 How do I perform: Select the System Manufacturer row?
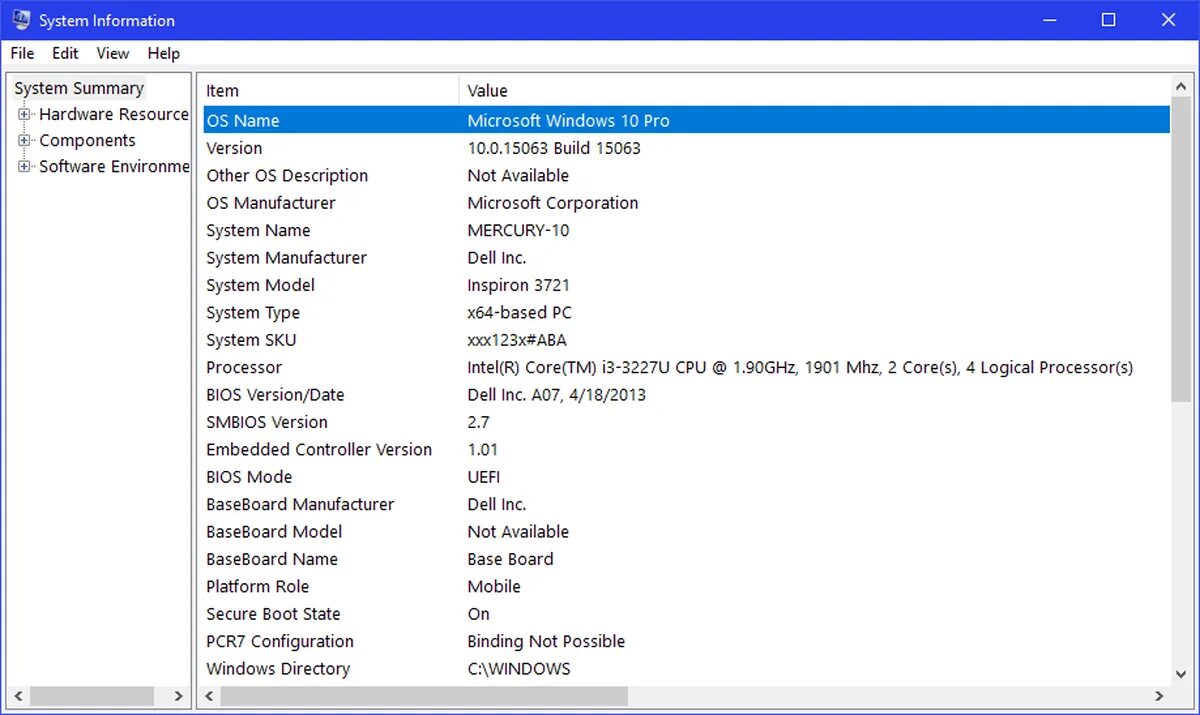tap(686, 258)
